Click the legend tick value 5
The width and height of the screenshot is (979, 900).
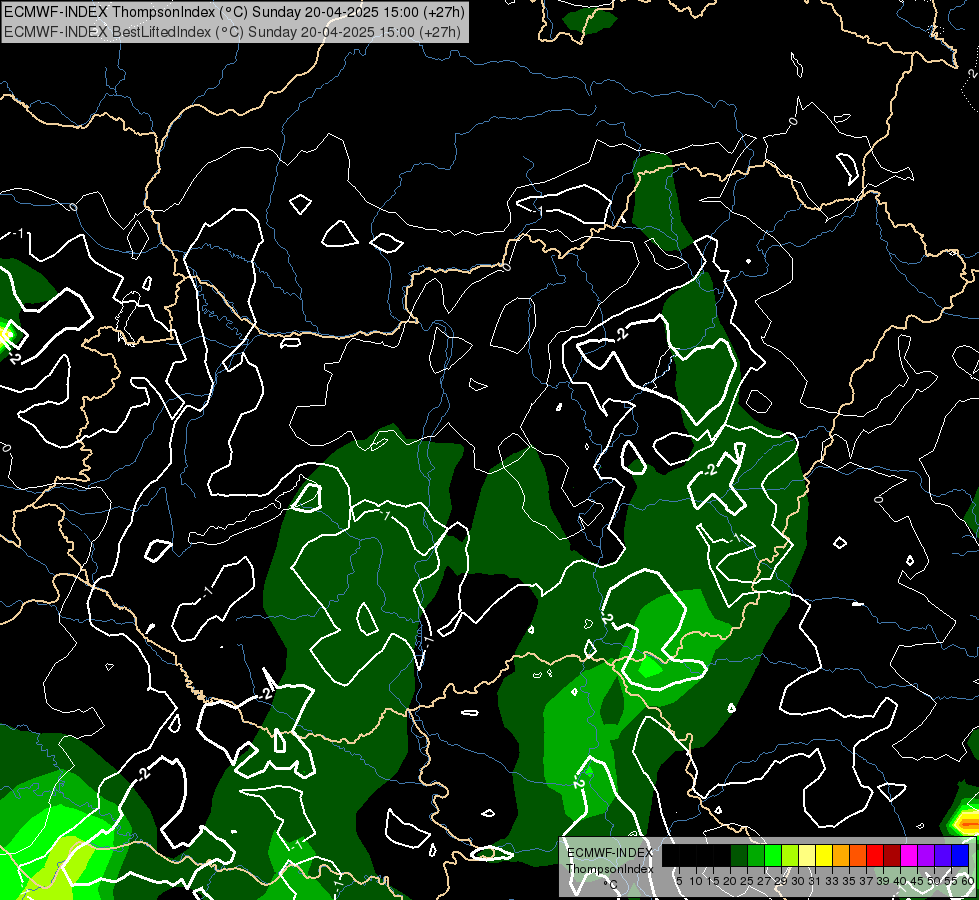[679, 881]
